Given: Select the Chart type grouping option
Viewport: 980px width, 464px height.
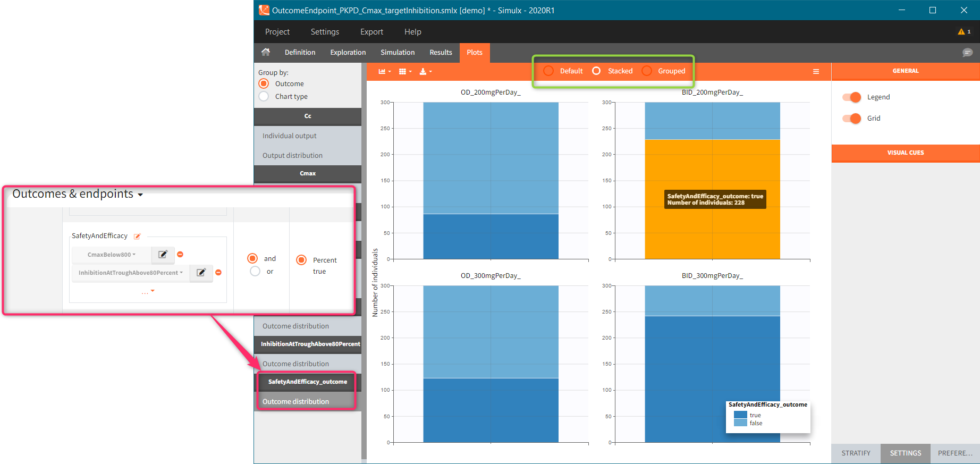Looking at the screenshot, I should 264,97.
